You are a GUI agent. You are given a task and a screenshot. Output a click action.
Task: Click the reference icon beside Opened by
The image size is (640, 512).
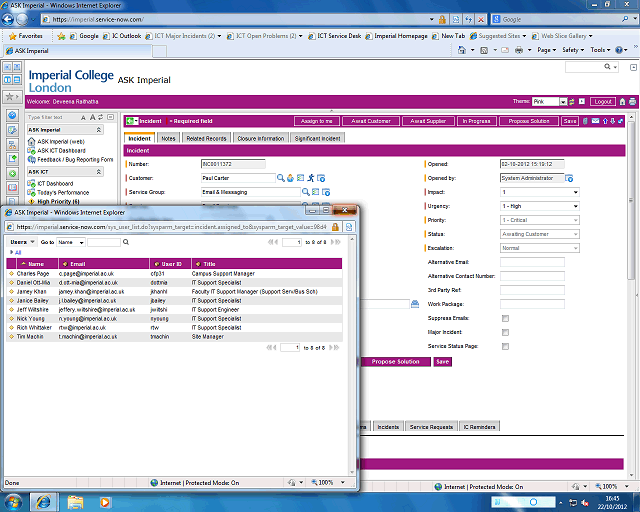[x=570, y=178]
